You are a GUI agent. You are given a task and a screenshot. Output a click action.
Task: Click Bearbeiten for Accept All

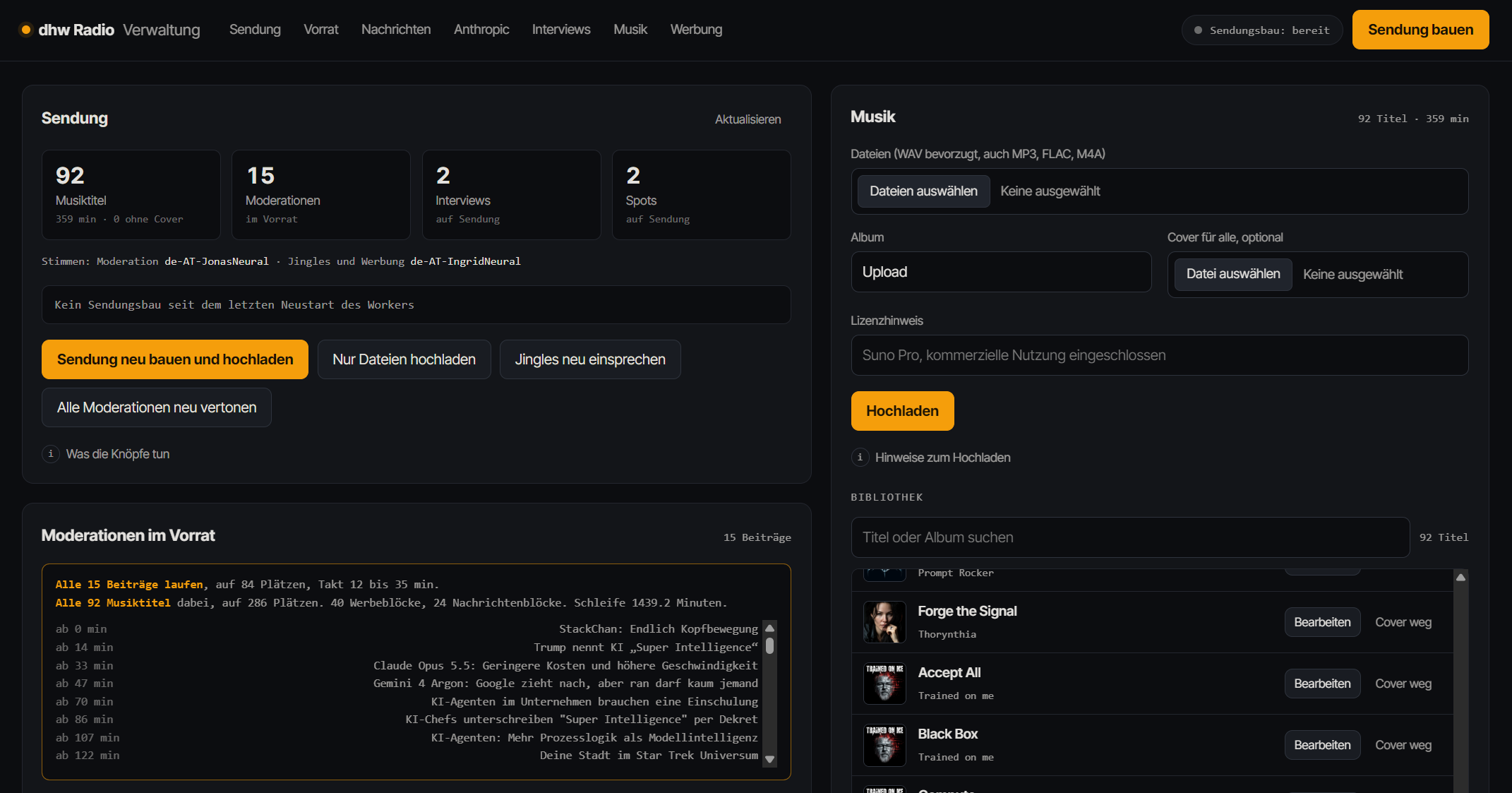pyautogui.click(x=1322, y=684)
